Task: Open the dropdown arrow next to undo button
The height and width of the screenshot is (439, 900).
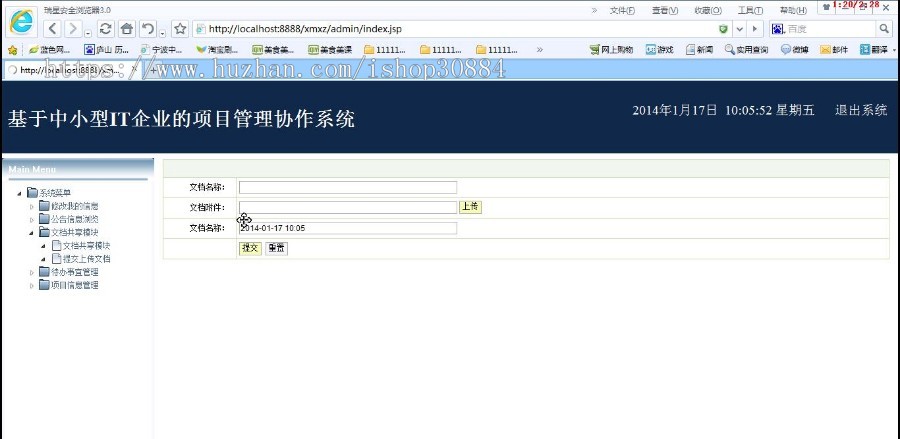Action: pos(163,33)
